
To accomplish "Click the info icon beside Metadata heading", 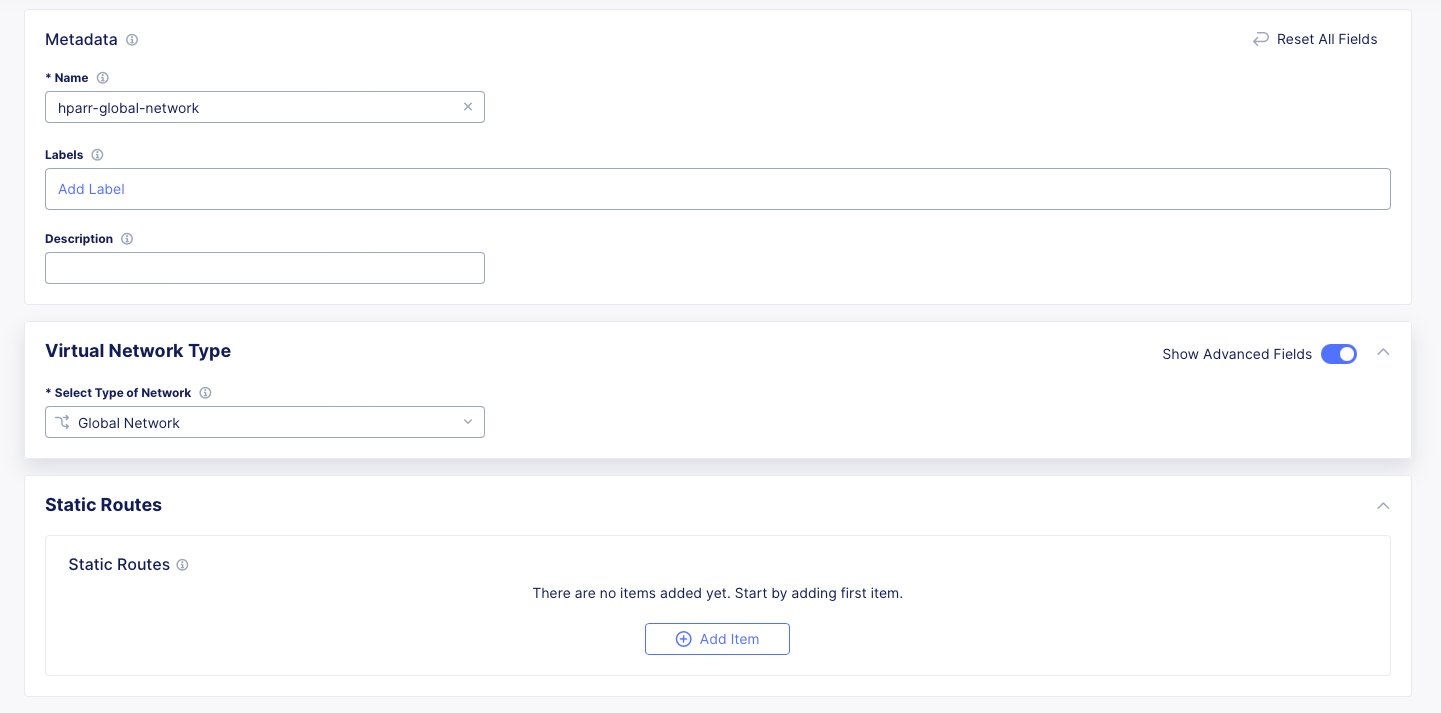I will [132, 40].
